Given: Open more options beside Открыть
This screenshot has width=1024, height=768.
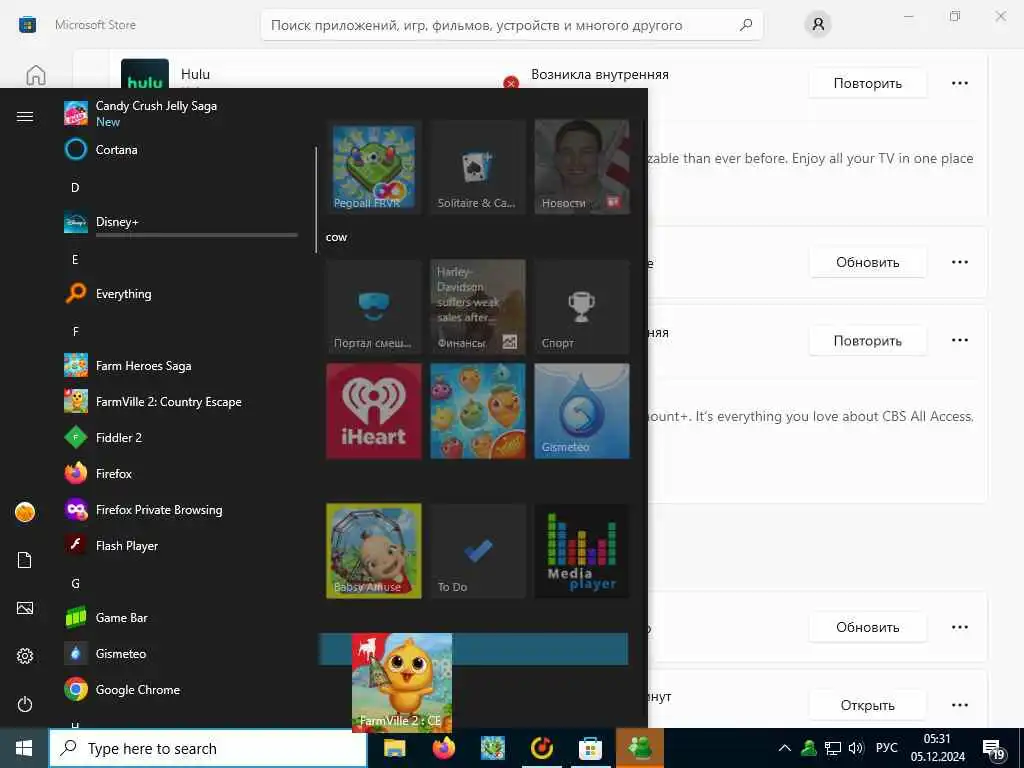Looking at the screenshot, I should pos(959,705).
